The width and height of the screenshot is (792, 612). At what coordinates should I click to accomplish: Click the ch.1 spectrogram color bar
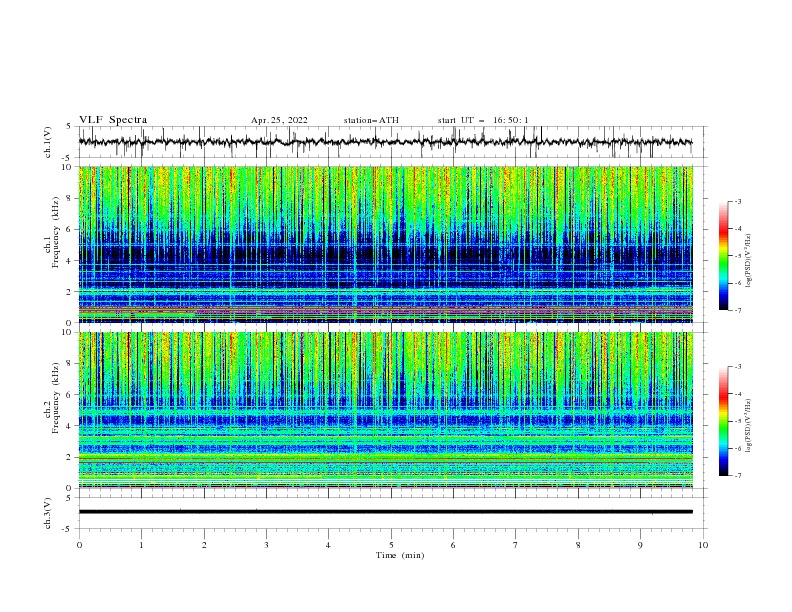pos(724,256)
